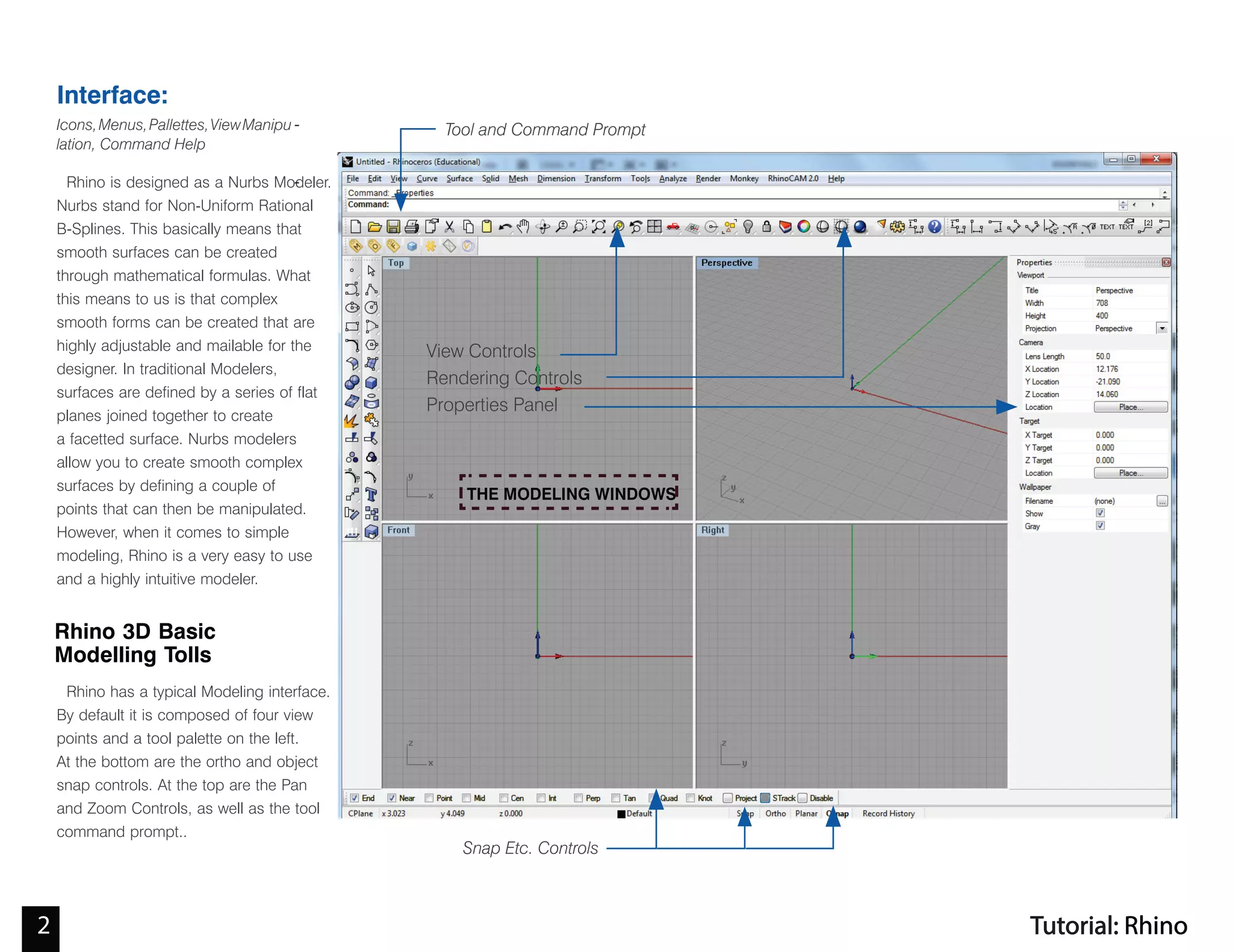Open the Projection dropdown arrow
This screenshot has height=952, width=1233.
[x=1162, y=329]
